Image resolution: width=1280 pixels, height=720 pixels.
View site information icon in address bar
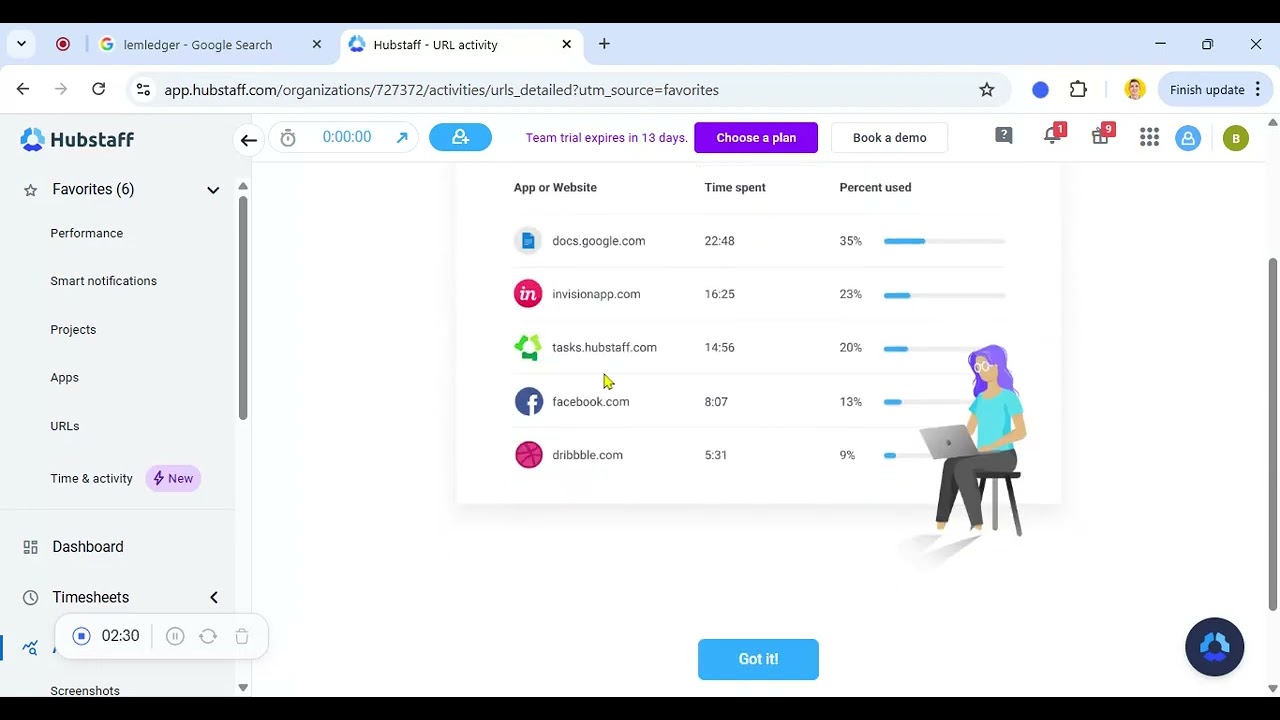pyautogui.click(x=143, y=90)
